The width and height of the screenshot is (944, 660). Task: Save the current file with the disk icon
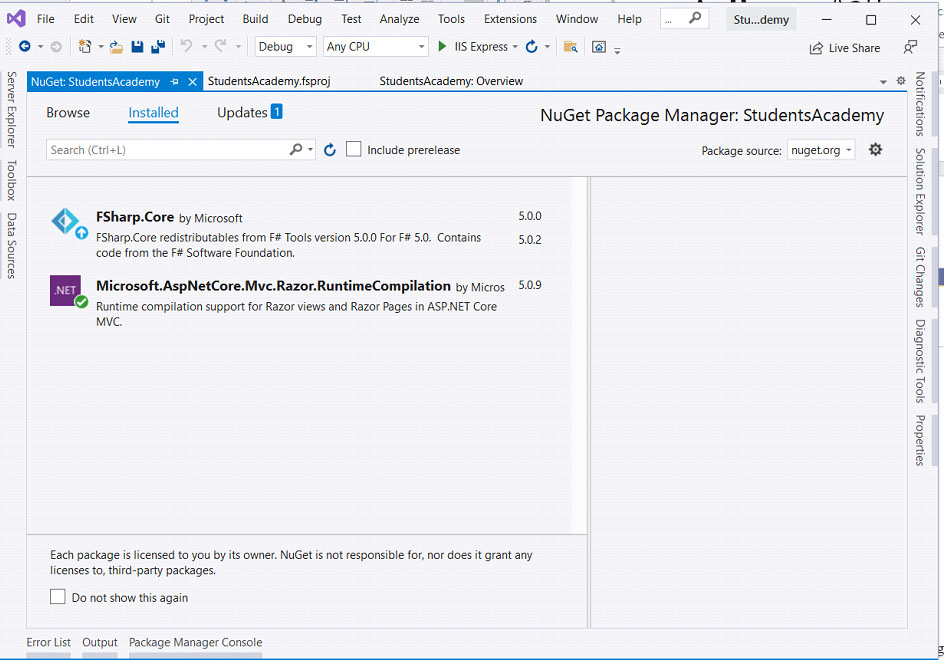click(137, 46)
